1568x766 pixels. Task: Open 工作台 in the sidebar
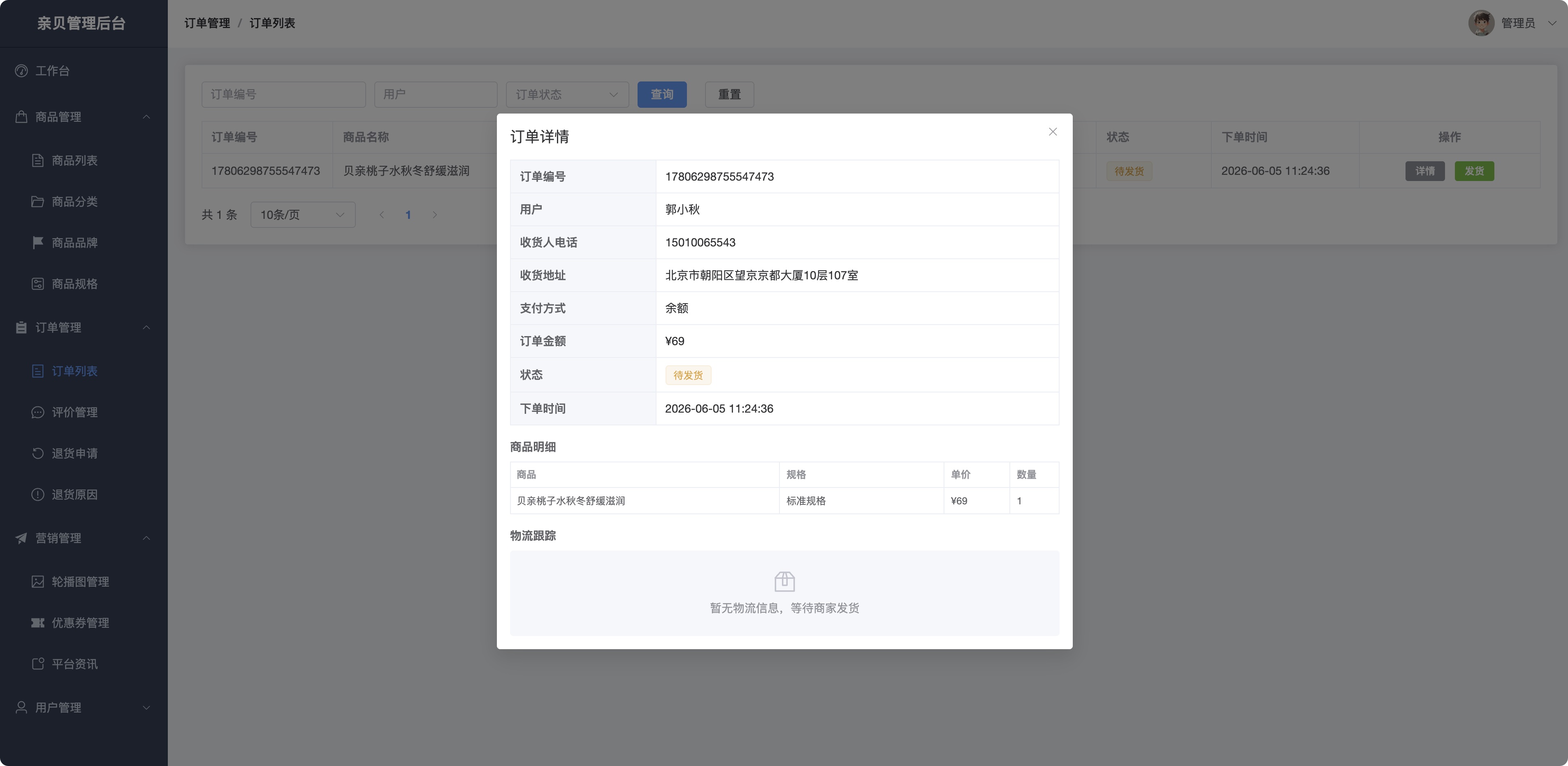coord(84,71)
